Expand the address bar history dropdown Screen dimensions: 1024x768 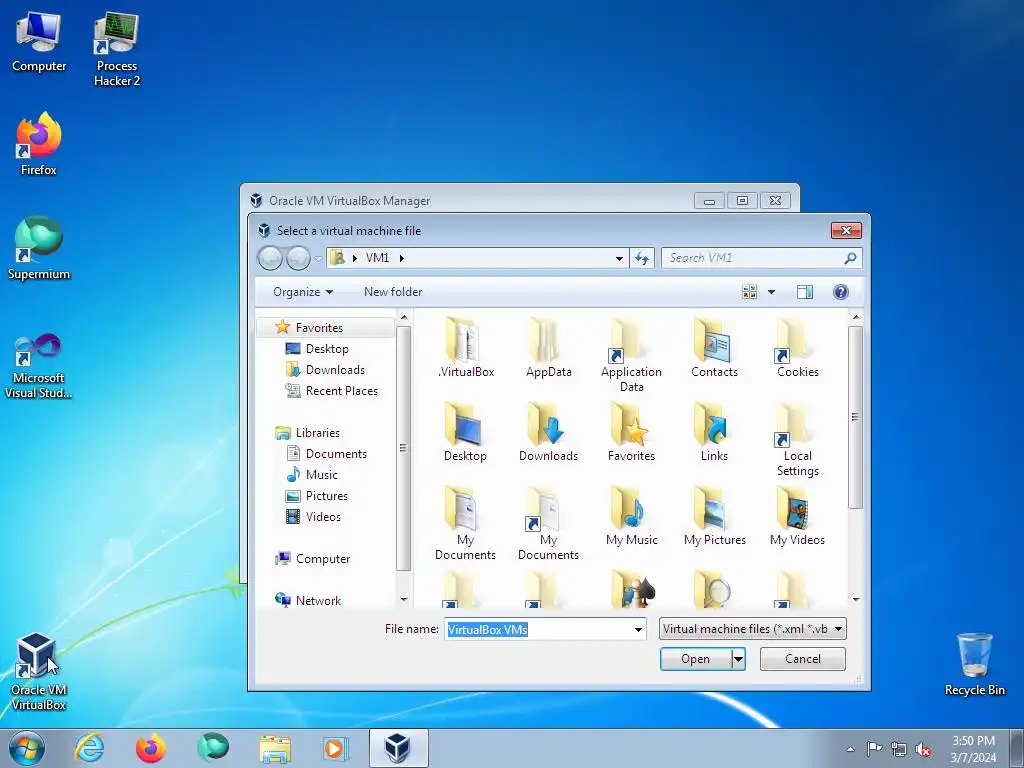click(x=618, y=258)
